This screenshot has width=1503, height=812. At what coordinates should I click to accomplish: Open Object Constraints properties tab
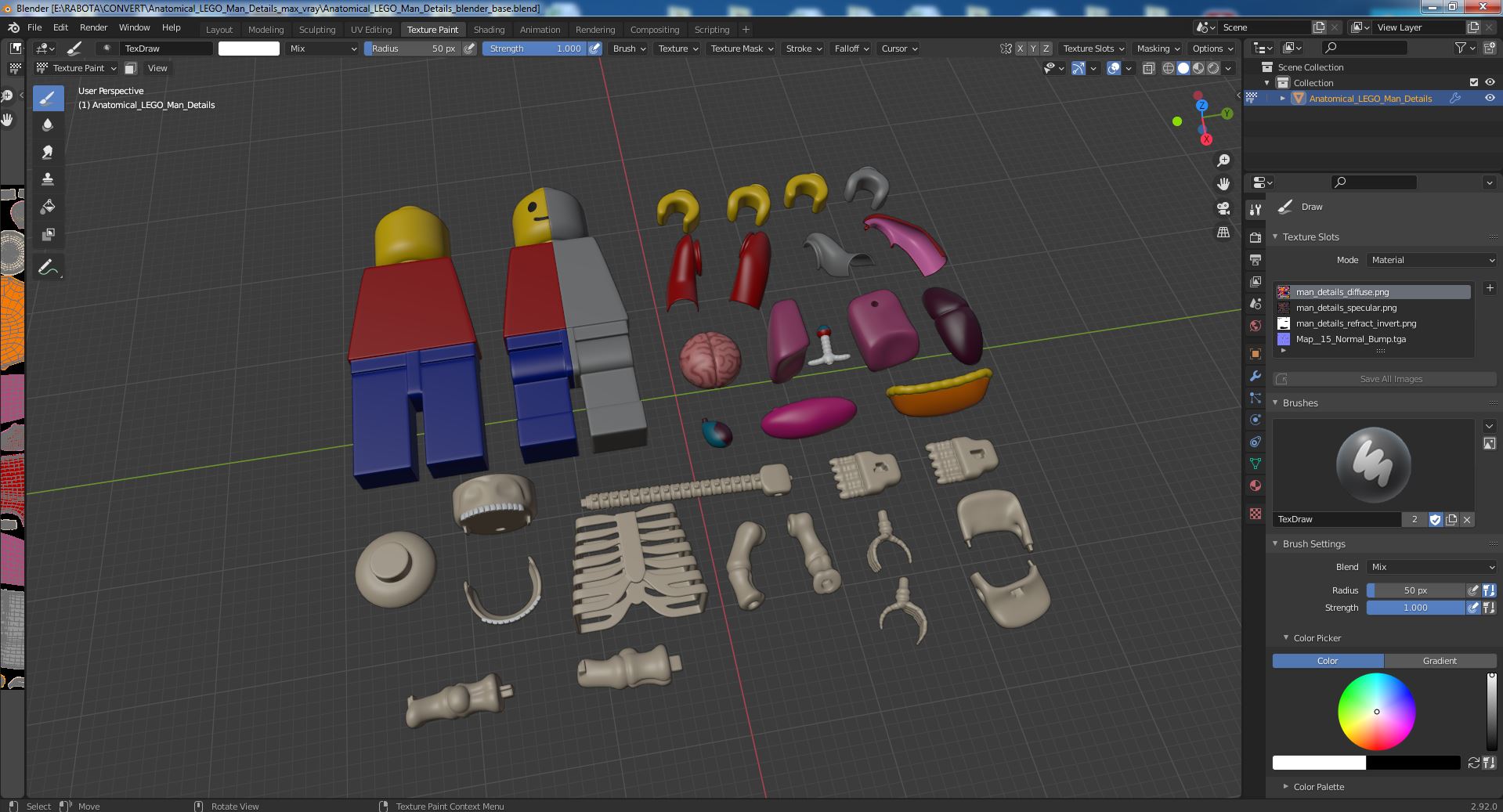pos(1256,442)
